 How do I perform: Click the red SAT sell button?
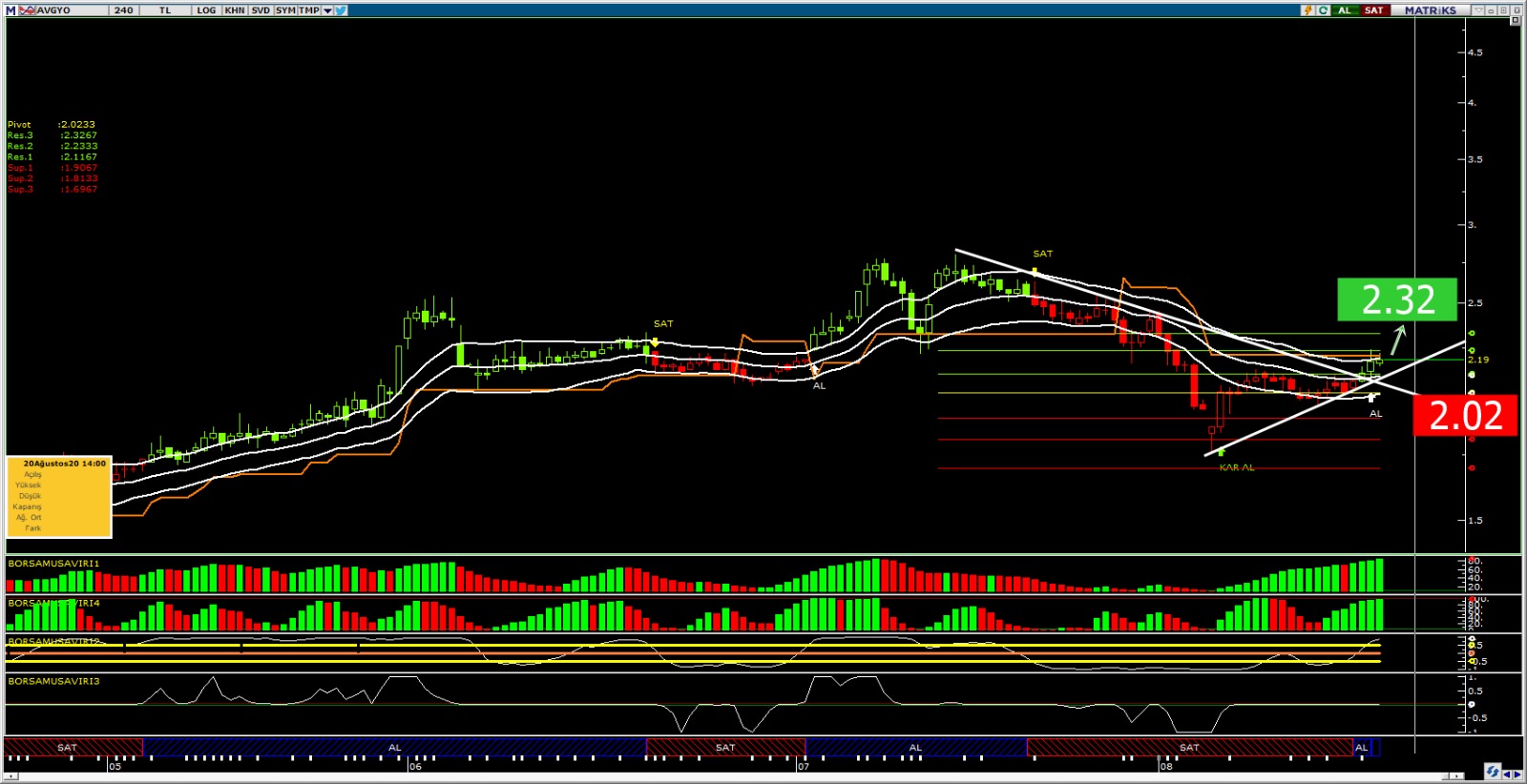tap(1373, 10)
